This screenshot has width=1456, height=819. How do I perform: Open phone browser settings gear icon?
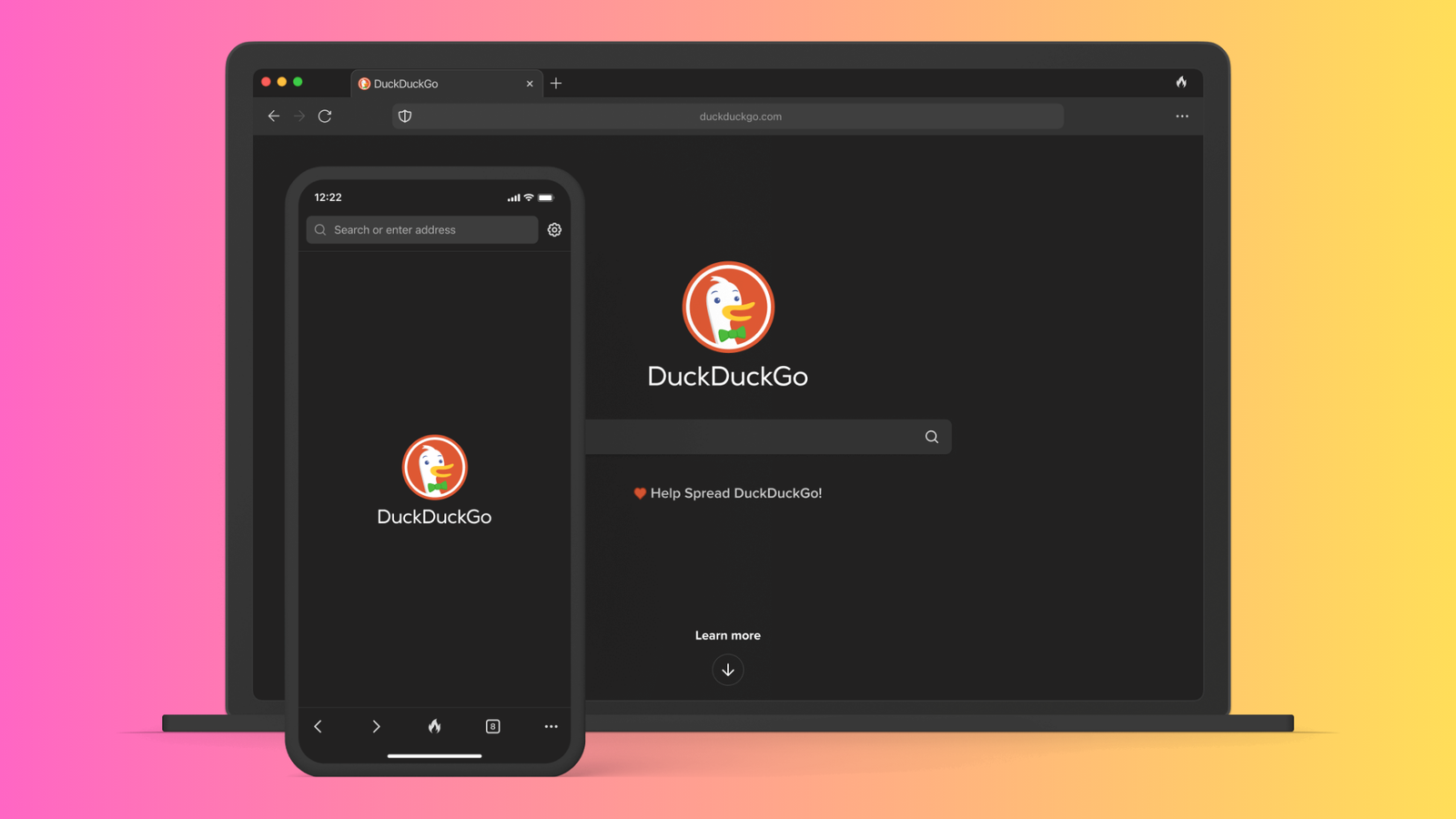(x=554, y=229)
